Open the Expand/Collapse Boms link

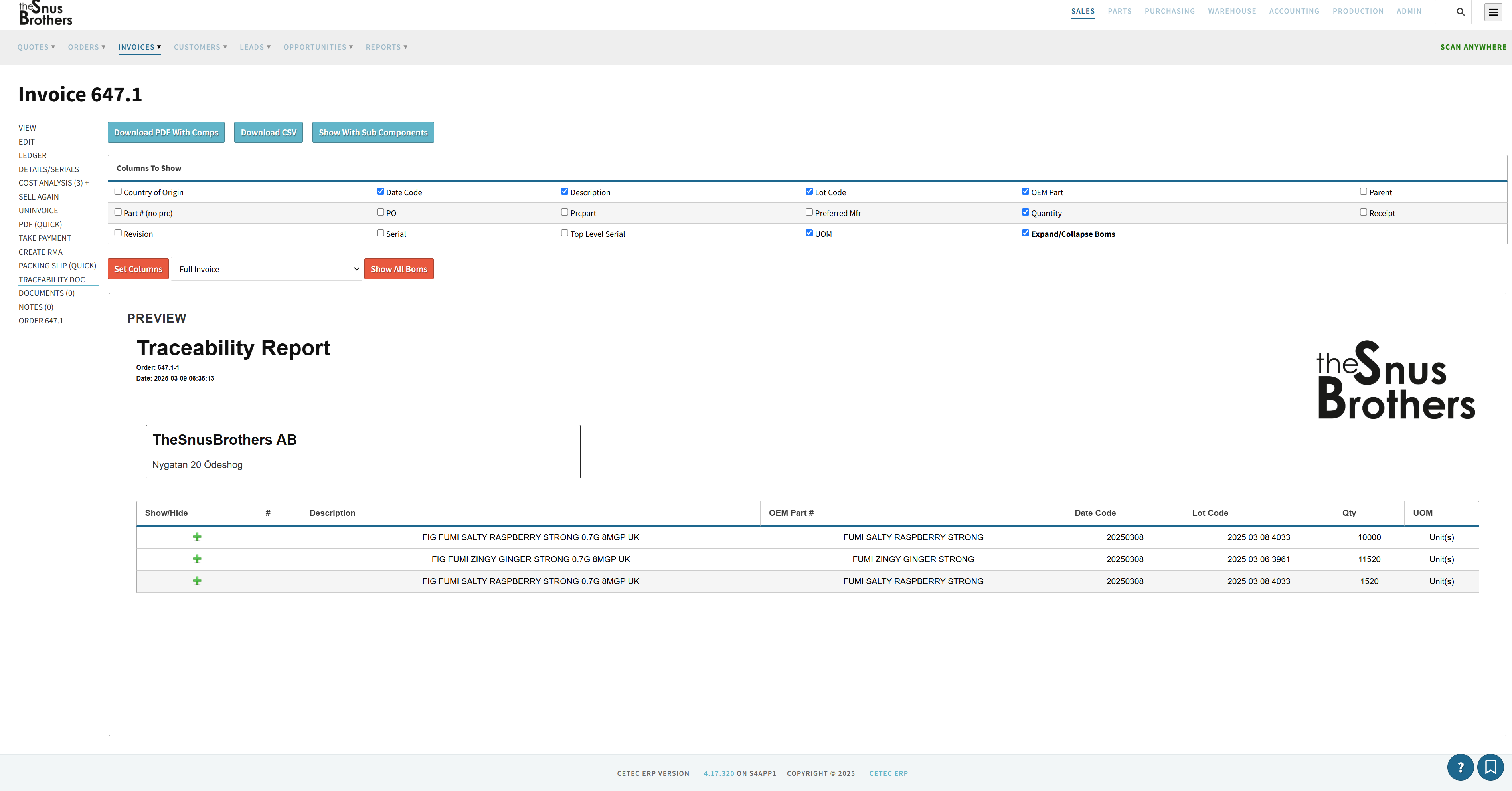click(1073, 234)
